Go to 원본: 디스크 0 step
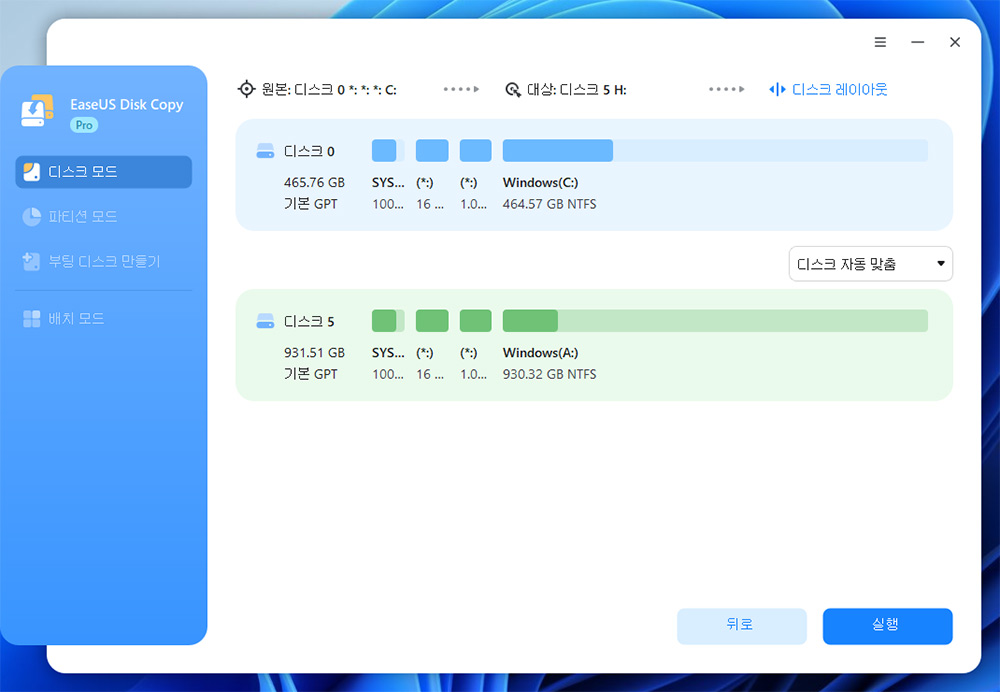This screenshot has height=692, width=1000. [329, 89]
